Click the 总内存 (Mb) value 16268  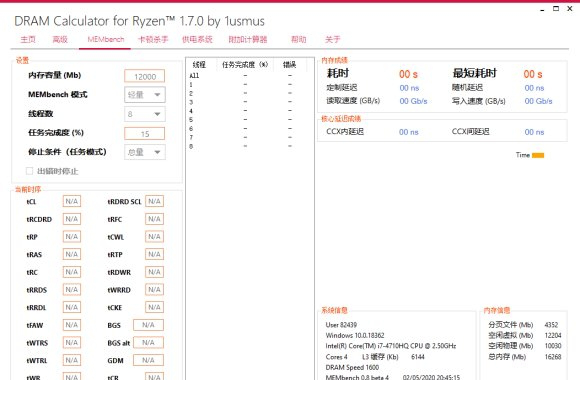(x=553, y=357)
